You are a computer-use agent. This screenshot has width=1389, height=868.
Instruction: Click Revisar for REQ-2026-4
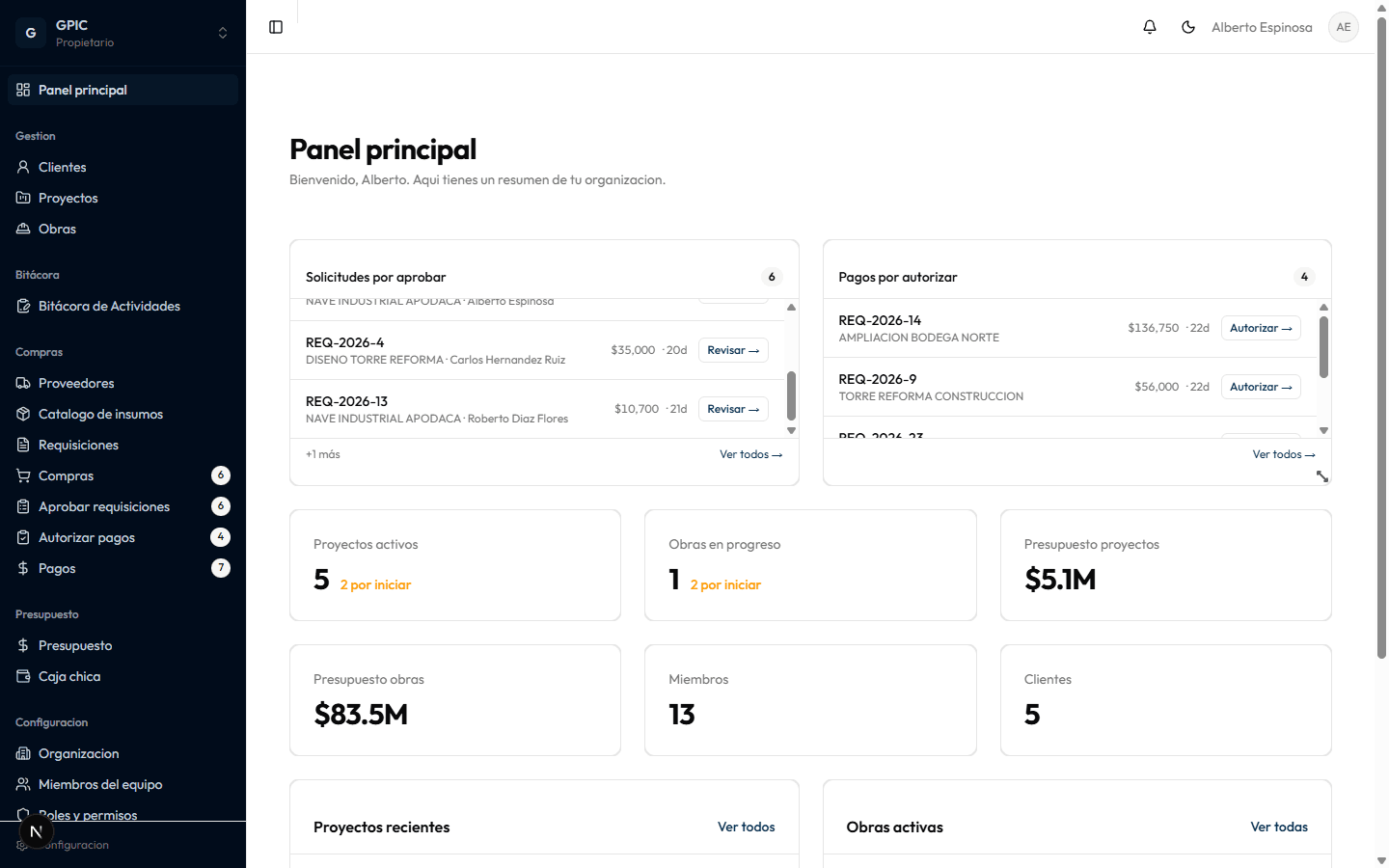(x=733, y=350)
